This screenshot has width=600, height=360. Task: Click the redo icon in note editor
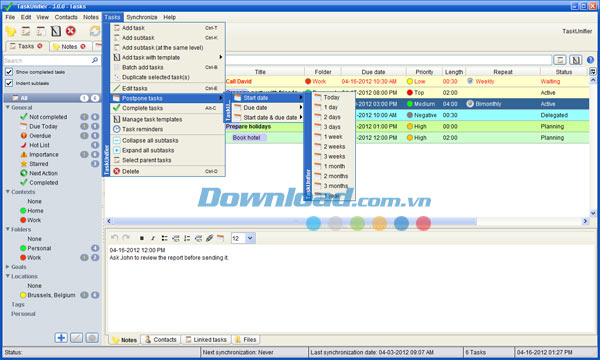tap(126, 238)
